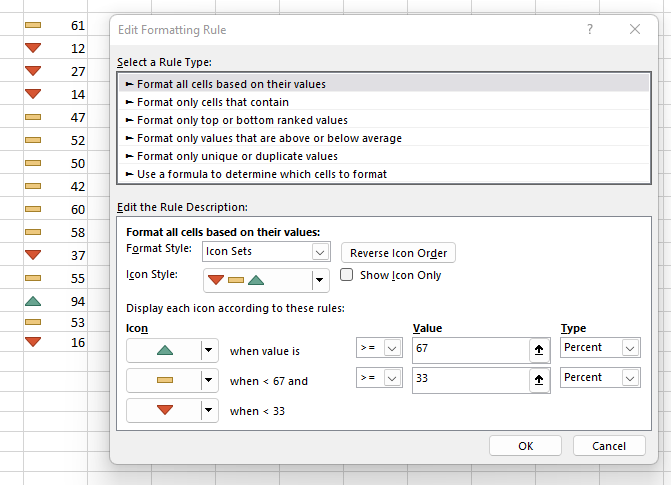Click the spreadsheet cell with value 12
Viewport: 671px width, 485px height.
pos(55,48)
